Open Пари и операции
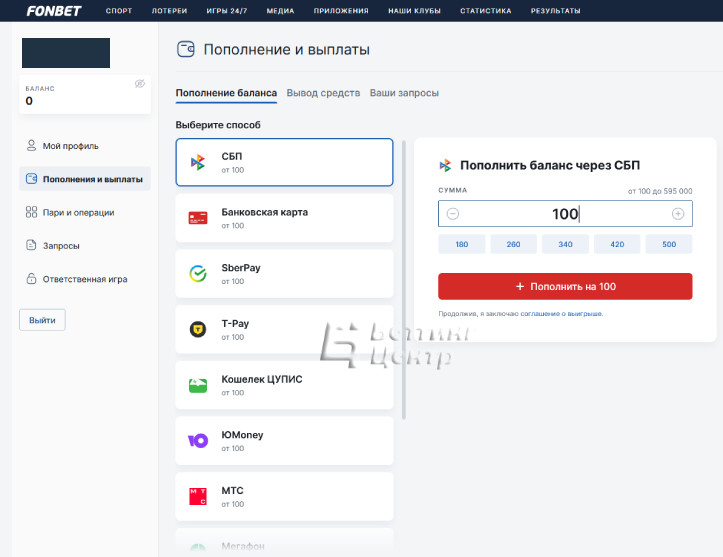The image size is (723, 557). point(85,212)
